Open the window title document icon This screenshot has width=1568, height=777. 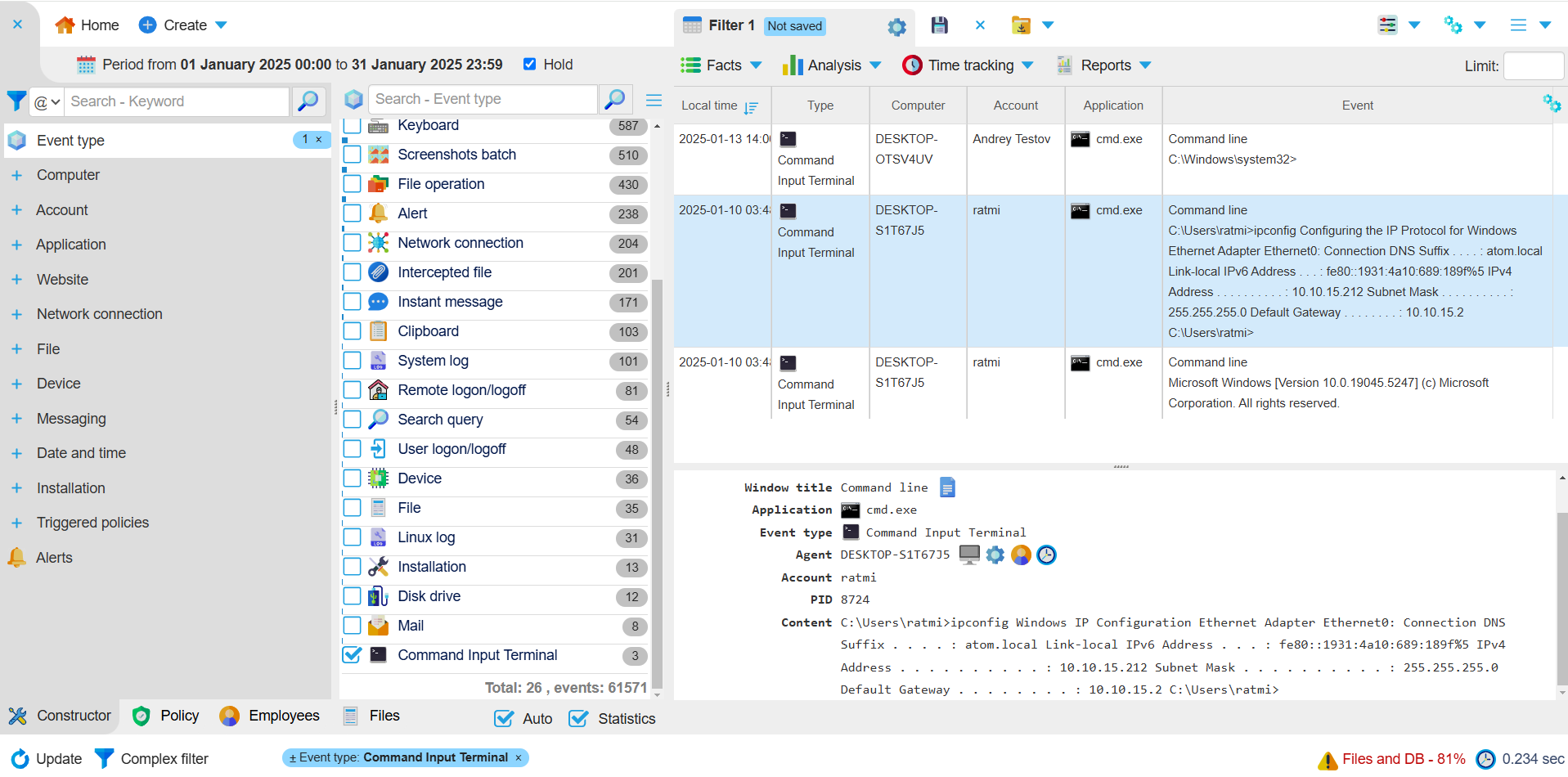947,488
